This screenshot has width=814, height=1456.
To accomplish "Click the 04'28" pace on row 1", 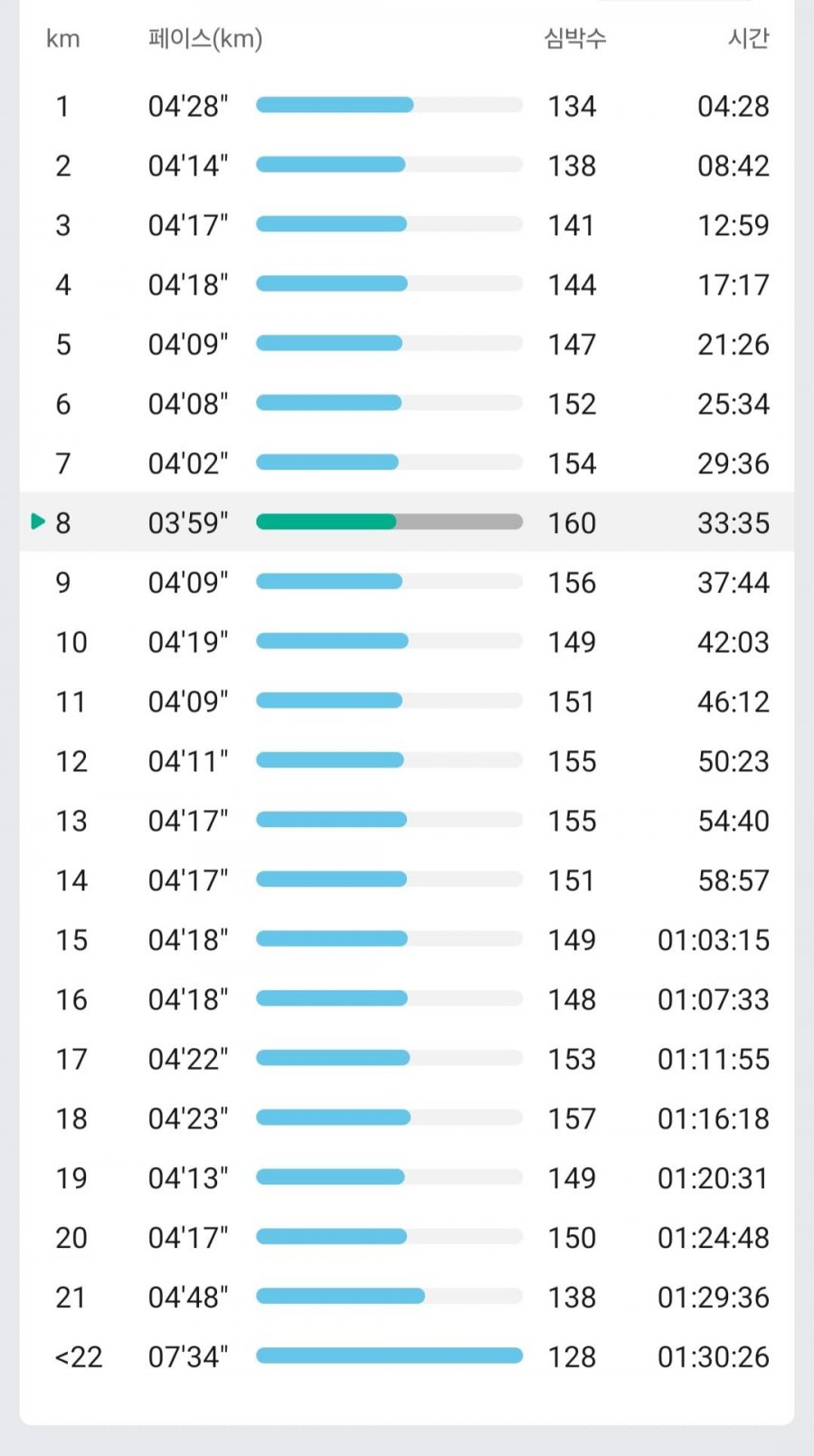I will (188, 106).
